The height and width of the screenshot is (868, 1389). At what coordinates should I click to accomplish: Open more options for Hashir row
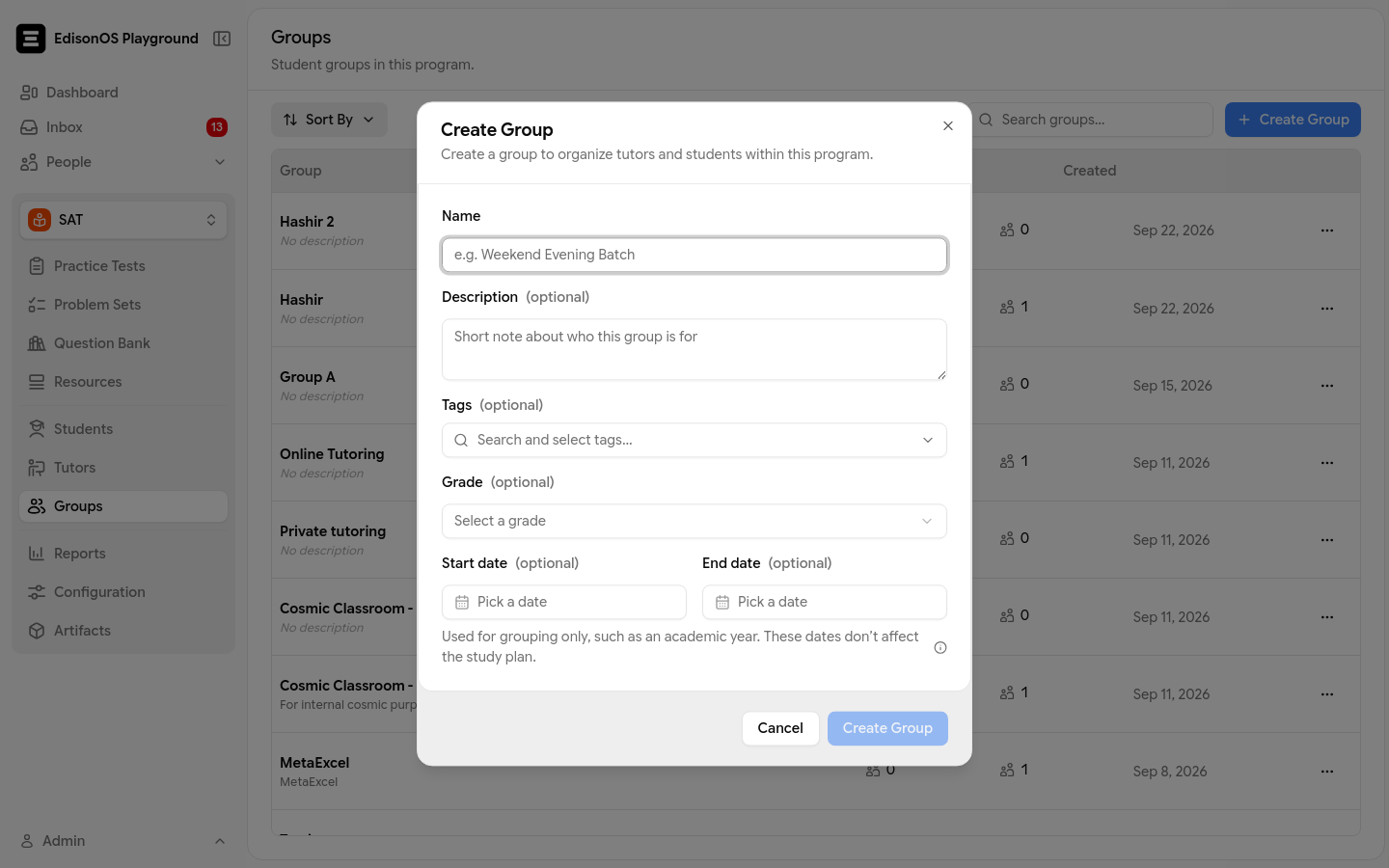click(x=1327, y=309)
